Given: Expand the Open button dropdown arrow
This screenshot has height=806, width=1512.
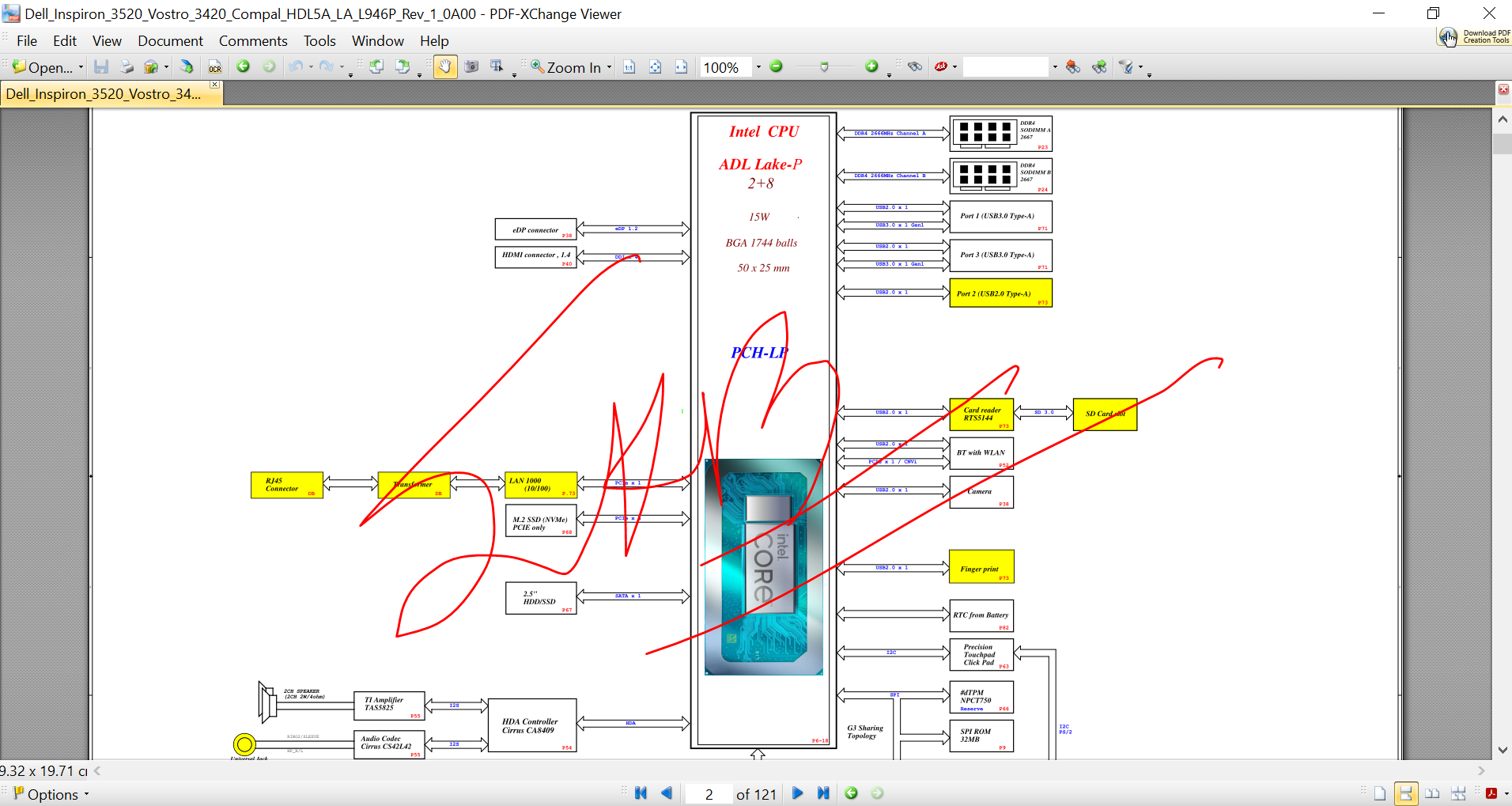Looking at the screenshot, I should pos(81,67).
